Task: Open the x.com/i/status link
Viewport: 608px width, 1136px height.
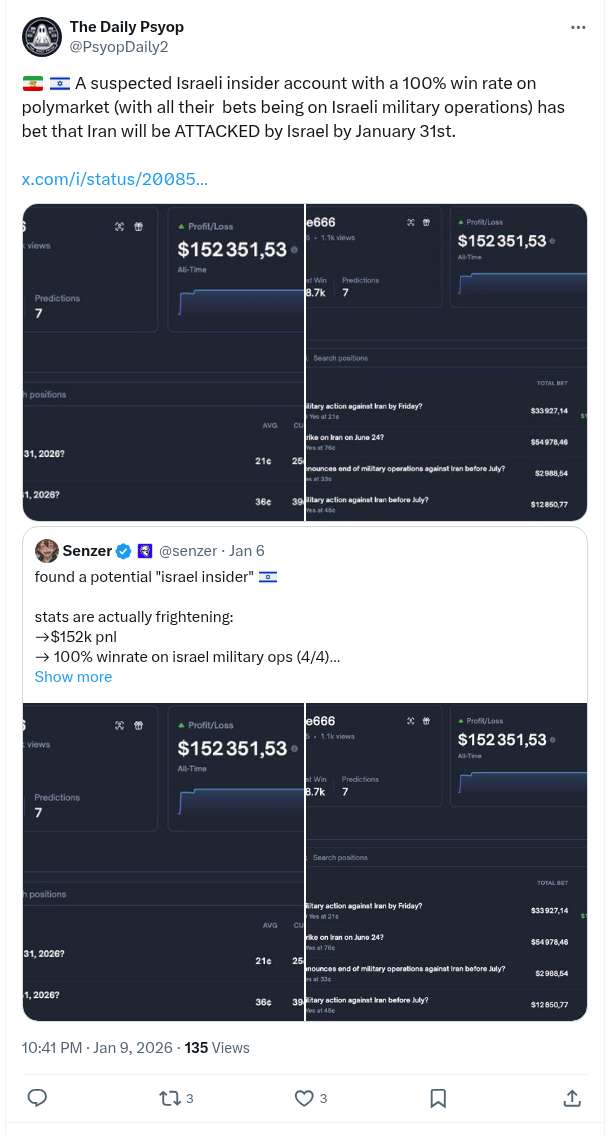Action: pyautogui.click(x=115, y=180)
